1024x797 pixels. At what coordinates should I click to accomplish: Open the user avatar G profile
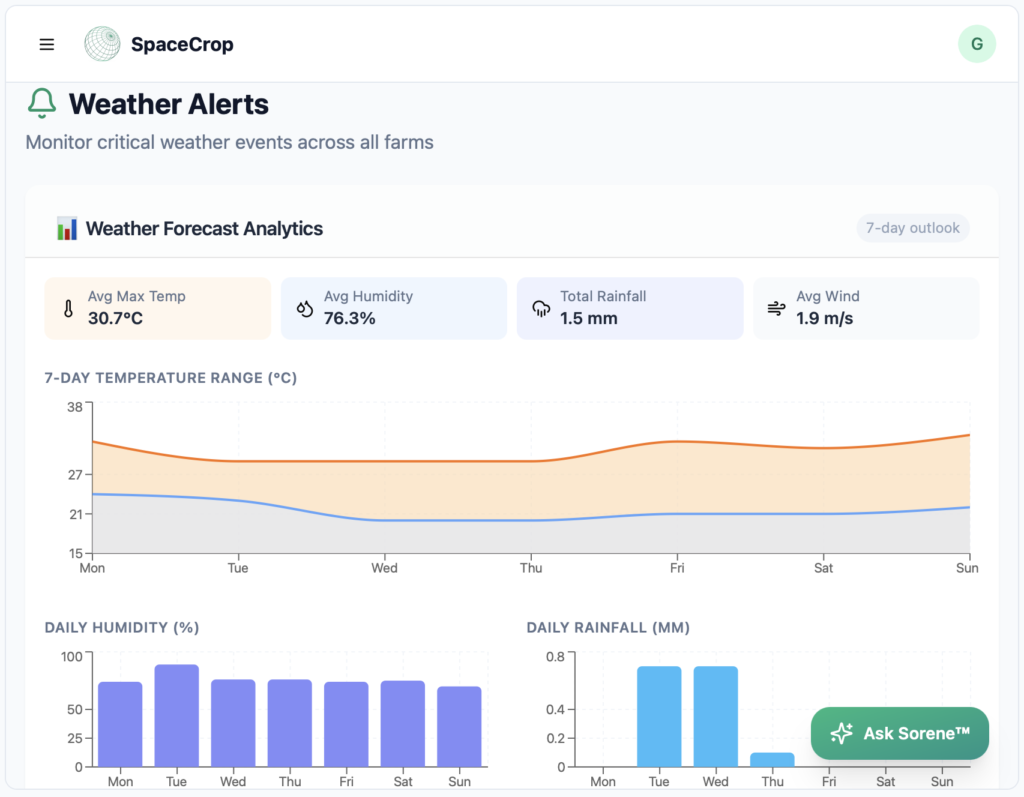coord(976,44)
